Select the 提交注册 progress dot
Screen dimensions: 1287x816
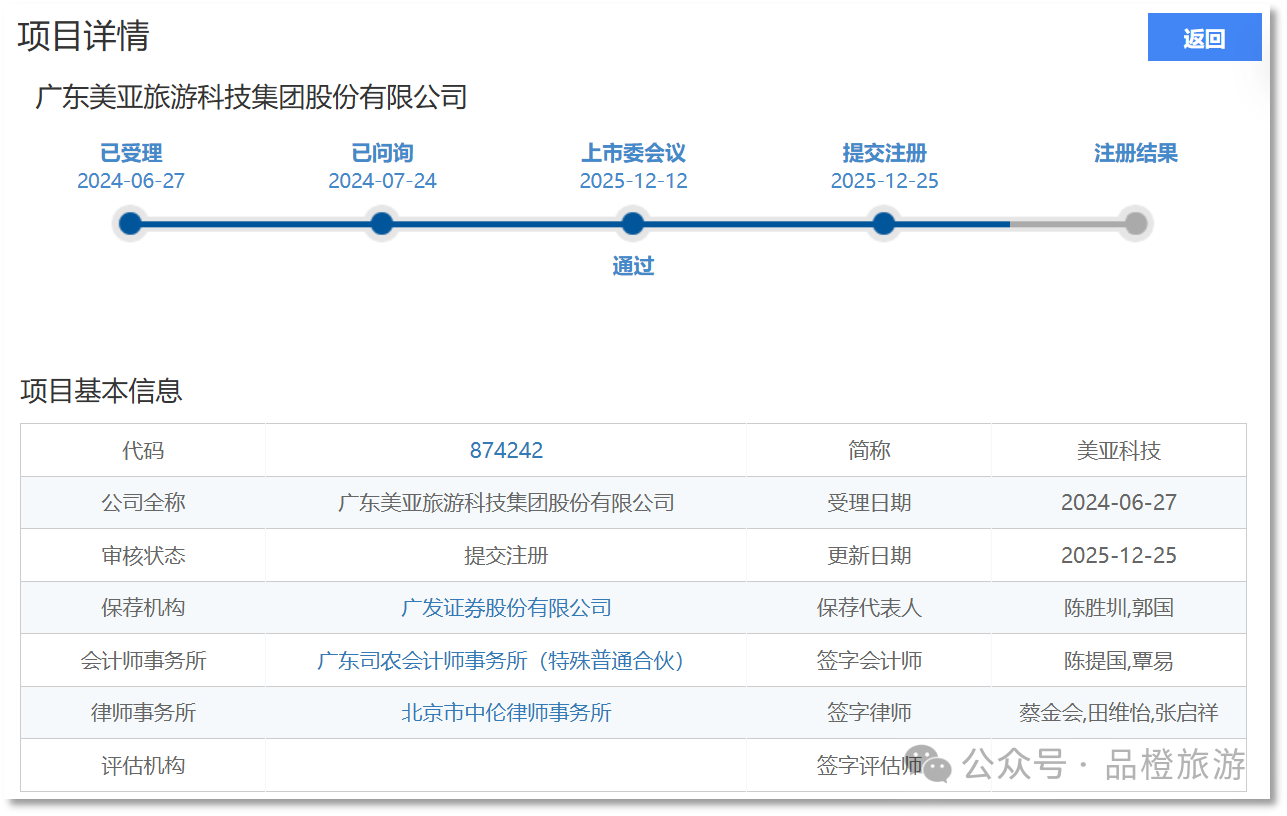(883, 223)
